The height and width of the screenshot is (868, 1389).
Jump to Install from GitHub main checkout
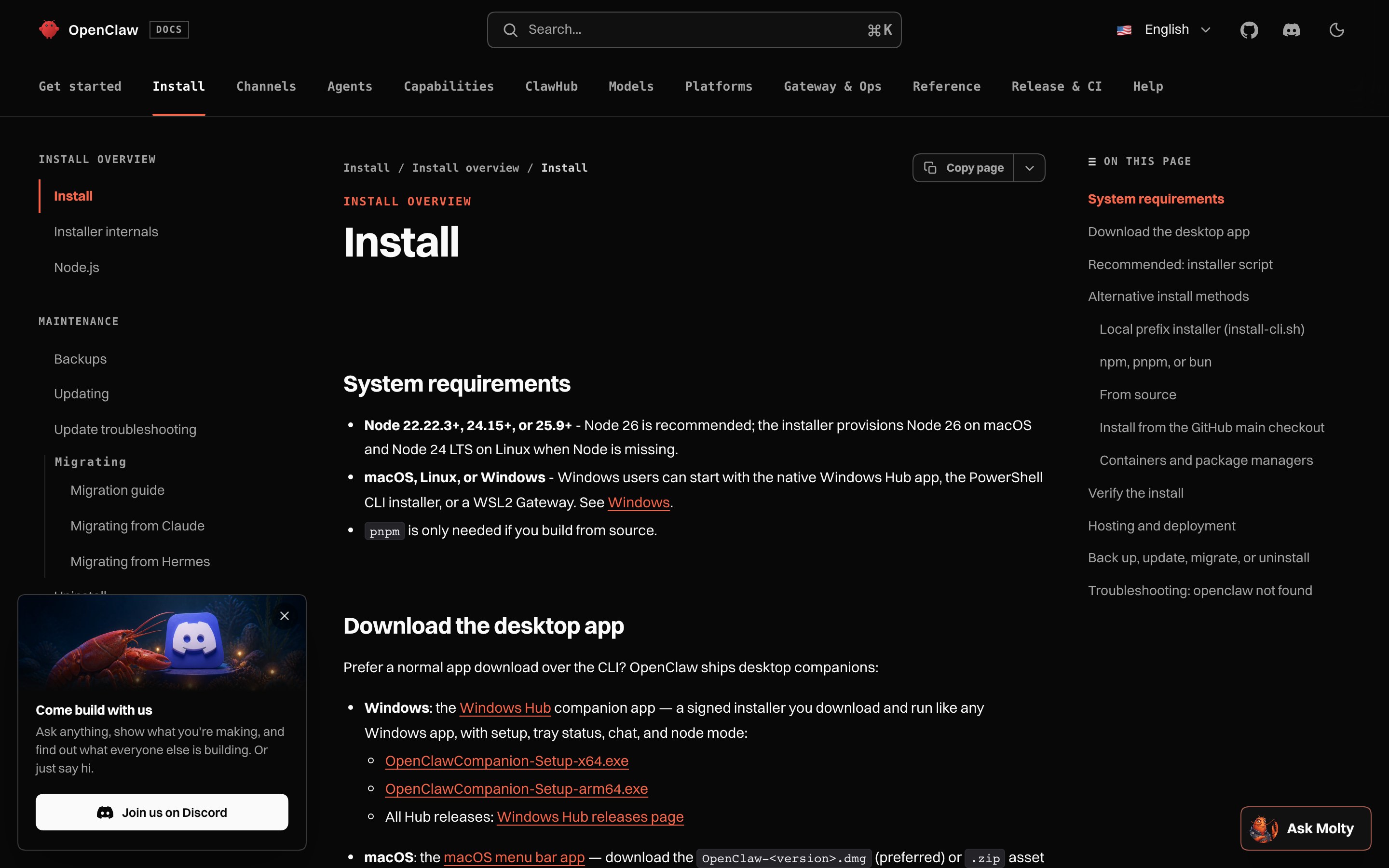pyautogui.click(x=1212, y=427)
